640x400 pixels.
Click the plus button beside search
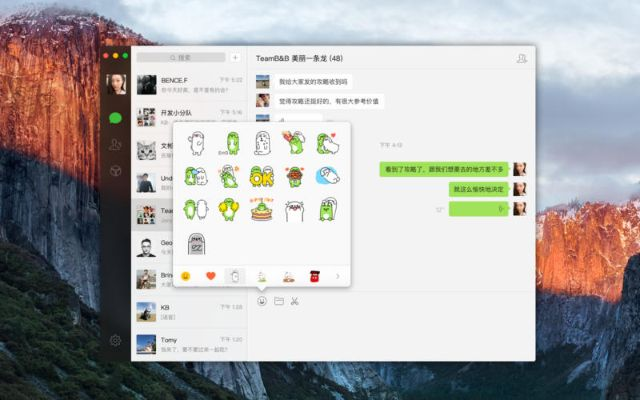tap(235, 58)
